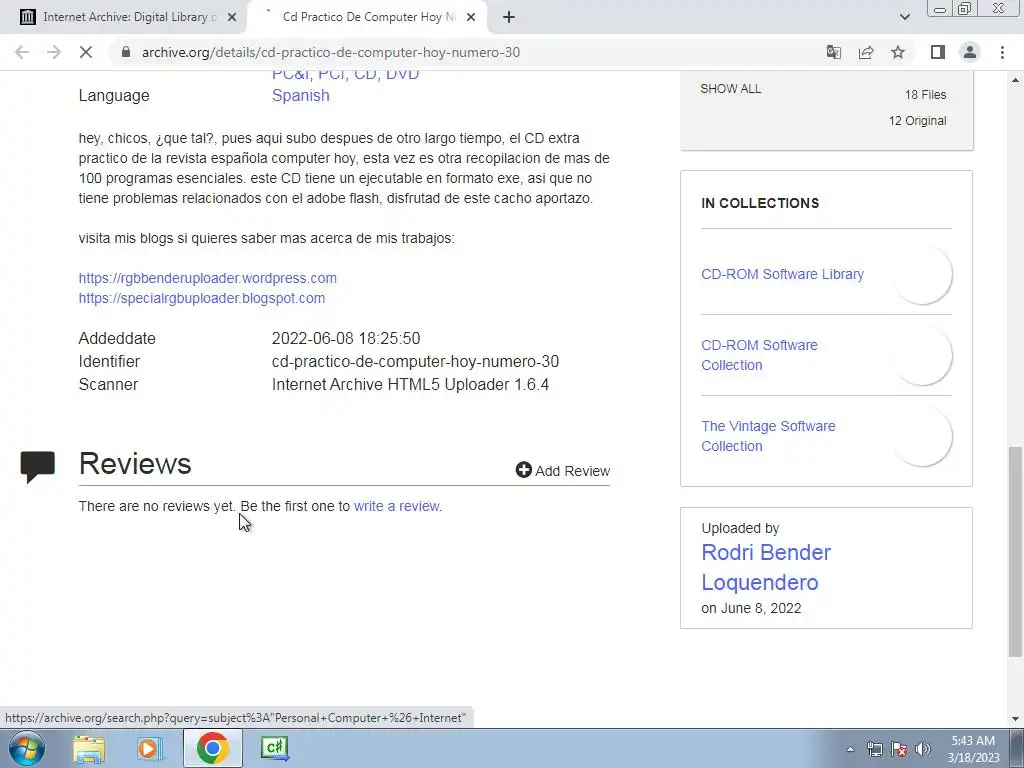
Task: Open a new tab with the plus button
Action: click(509, 17)
